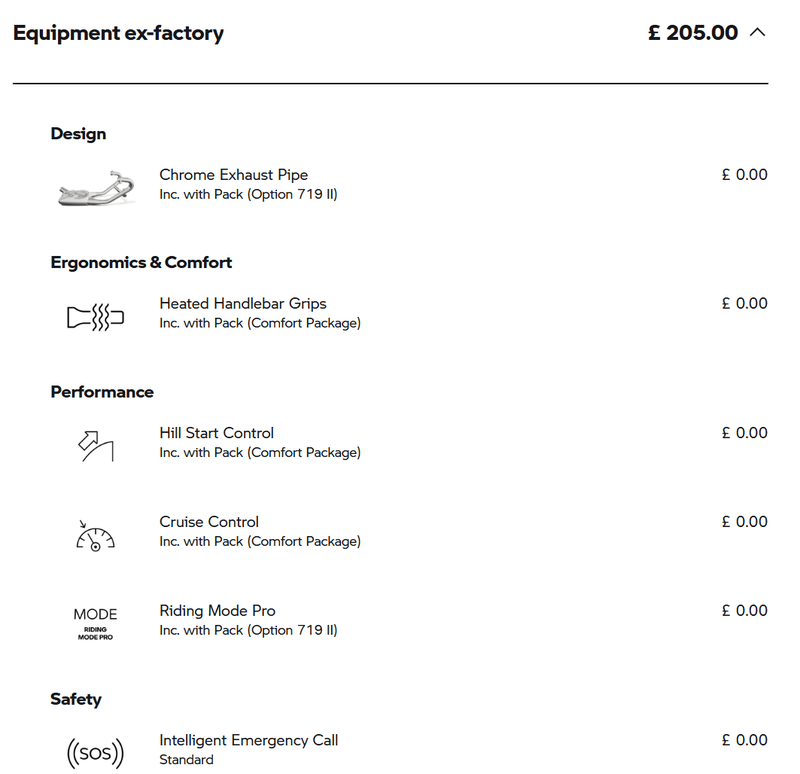This screenshot has height=774, width=800.
Task: Select the Chrome Exhaust Pipe title
Action: [233, 175]
